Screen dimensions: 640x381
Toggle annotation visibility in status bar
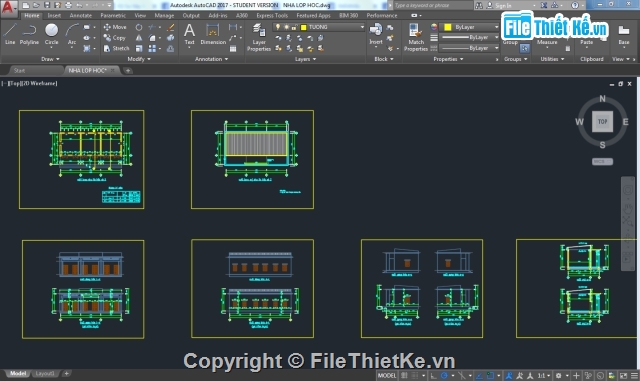coord(509,375)
